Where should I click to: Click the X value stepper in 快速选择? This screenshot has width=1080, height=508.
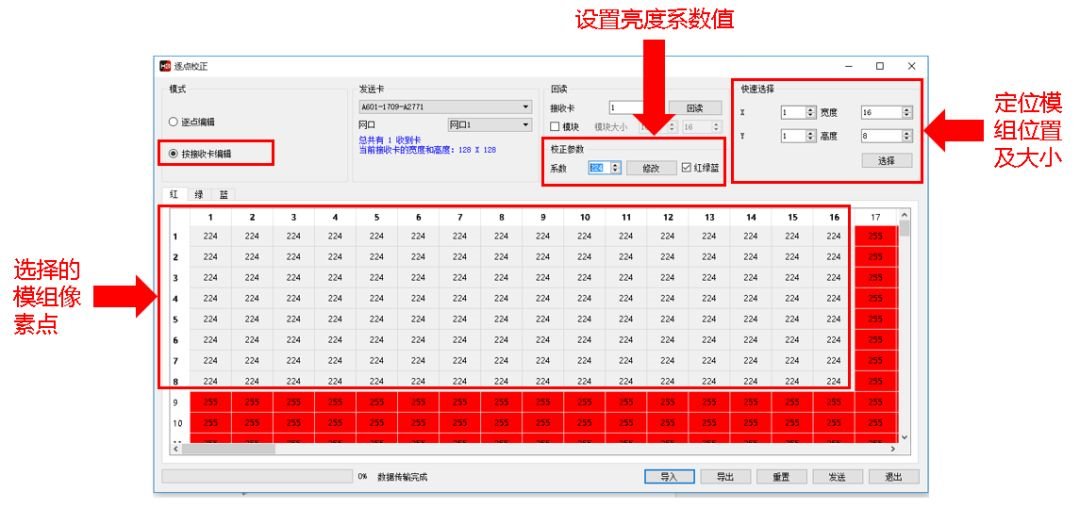[x=811, y=112]
